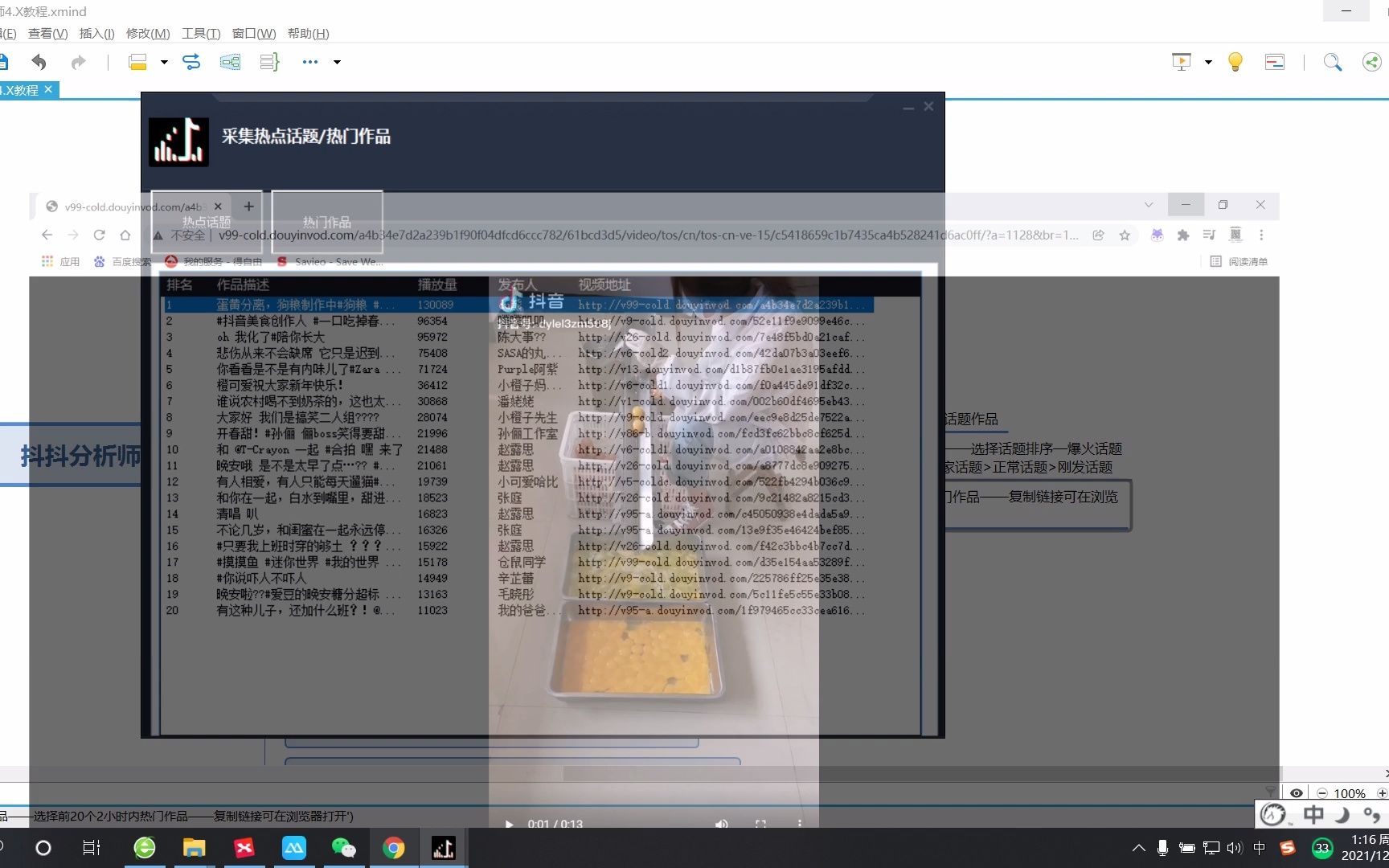This screenshot has height=868, width=1389.
Task: Click Chrome extensions puzzle icon
Action: tap(1182, 235)
